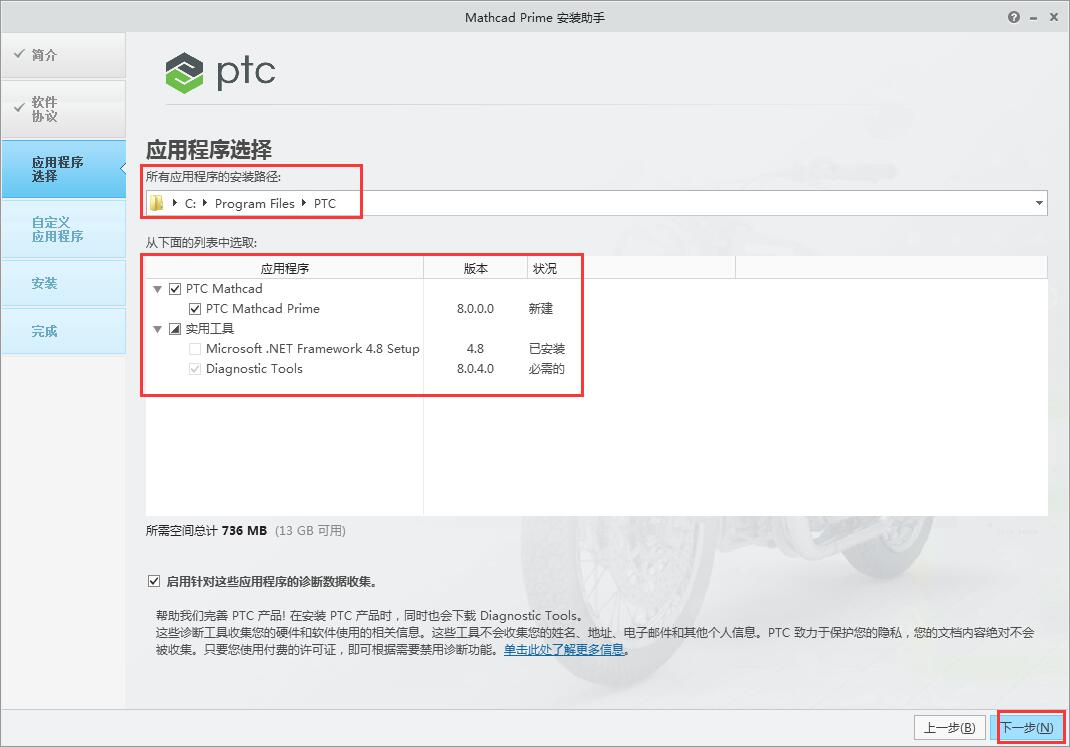Open 单击此处了解更多信息 link
The height and width of the screenshot is (747, 1070).
tap(564, 649)
